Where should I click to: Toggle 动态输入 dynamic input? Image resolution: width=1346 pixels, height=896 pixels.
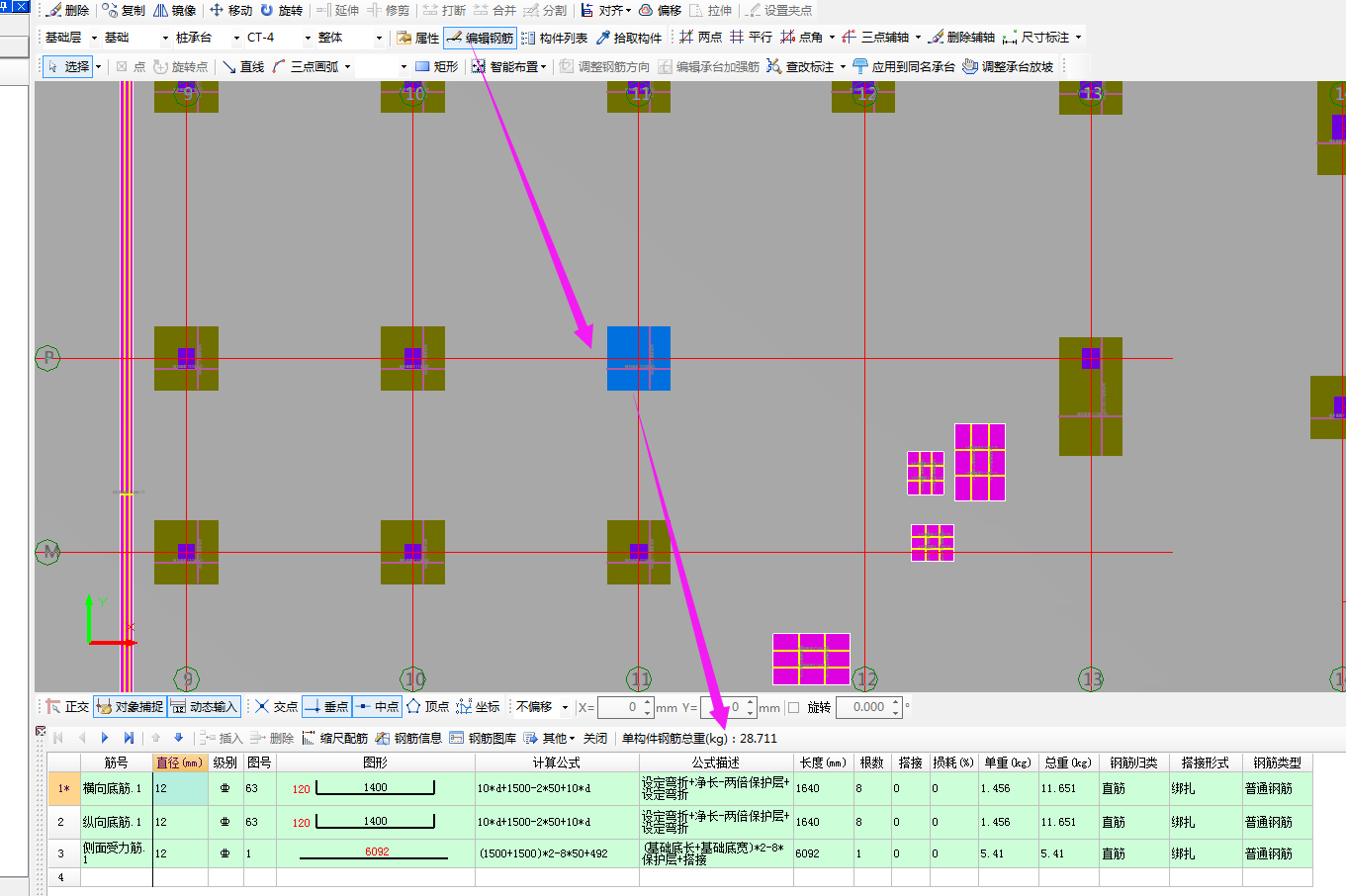pyautogui.click(x=204, y=706)
